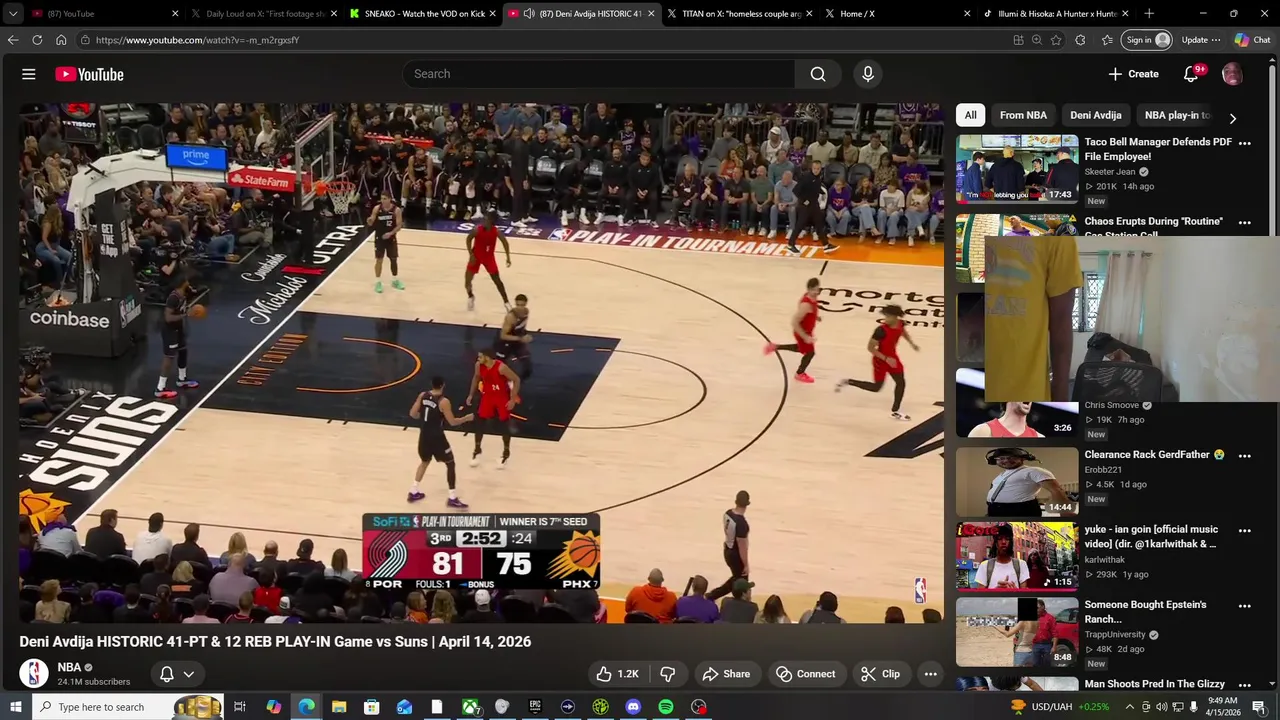1280x720 pixels.
Task: Open browser settings ellipsis menu
Action: [x=1216, y=40]
